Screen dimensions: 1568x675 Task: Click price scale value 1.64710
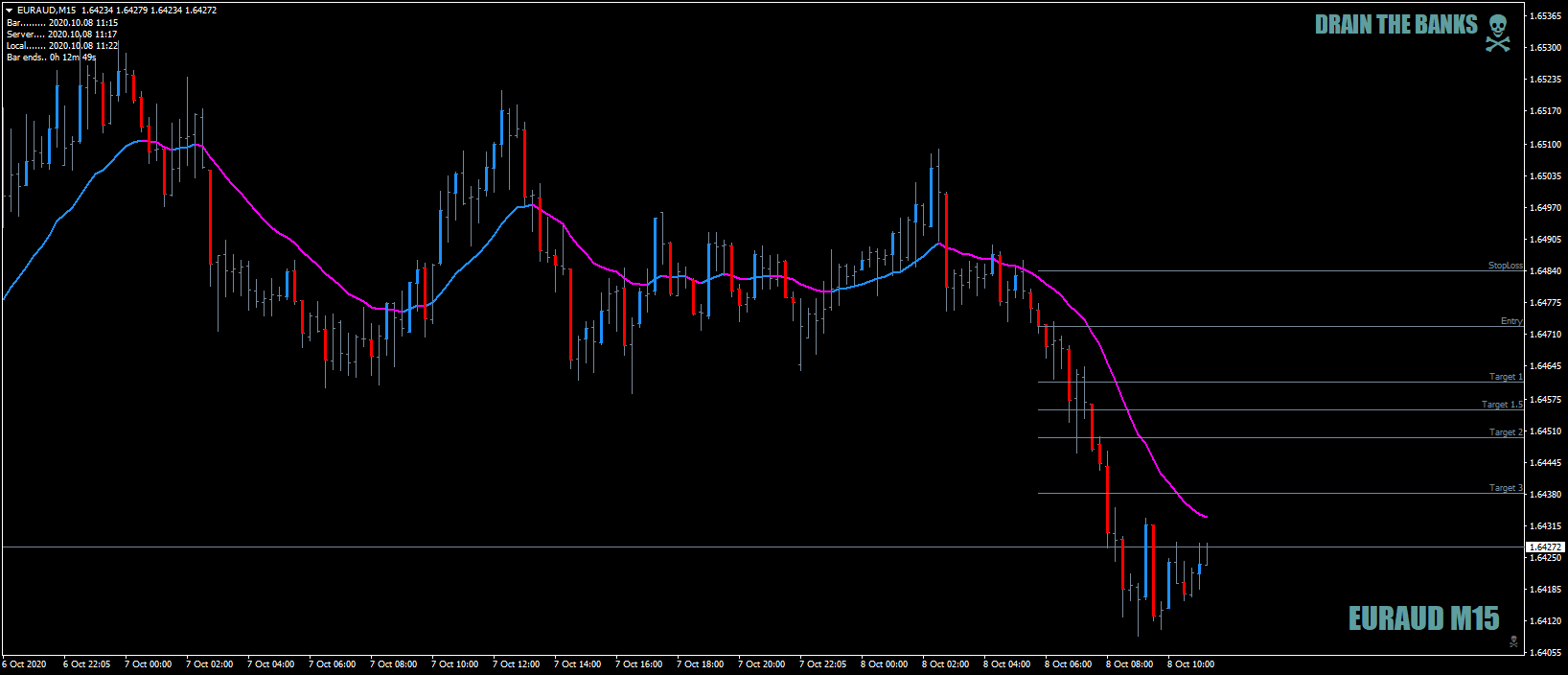1546,335
